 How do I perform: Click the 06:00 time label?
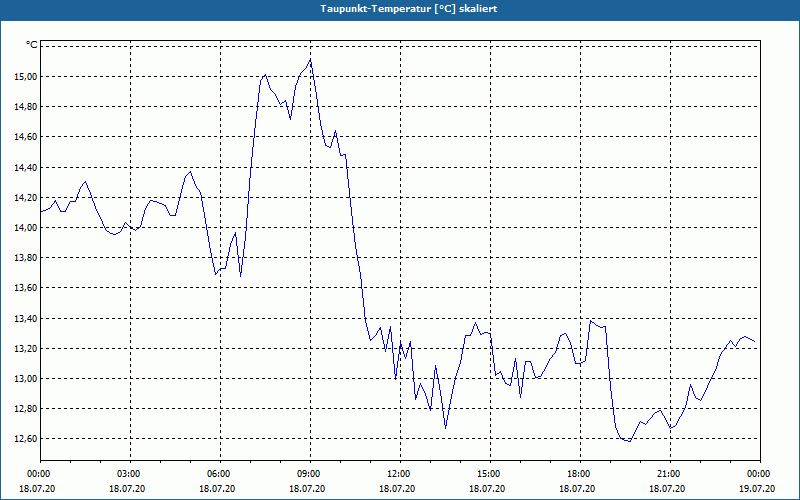tap(220, 474)
